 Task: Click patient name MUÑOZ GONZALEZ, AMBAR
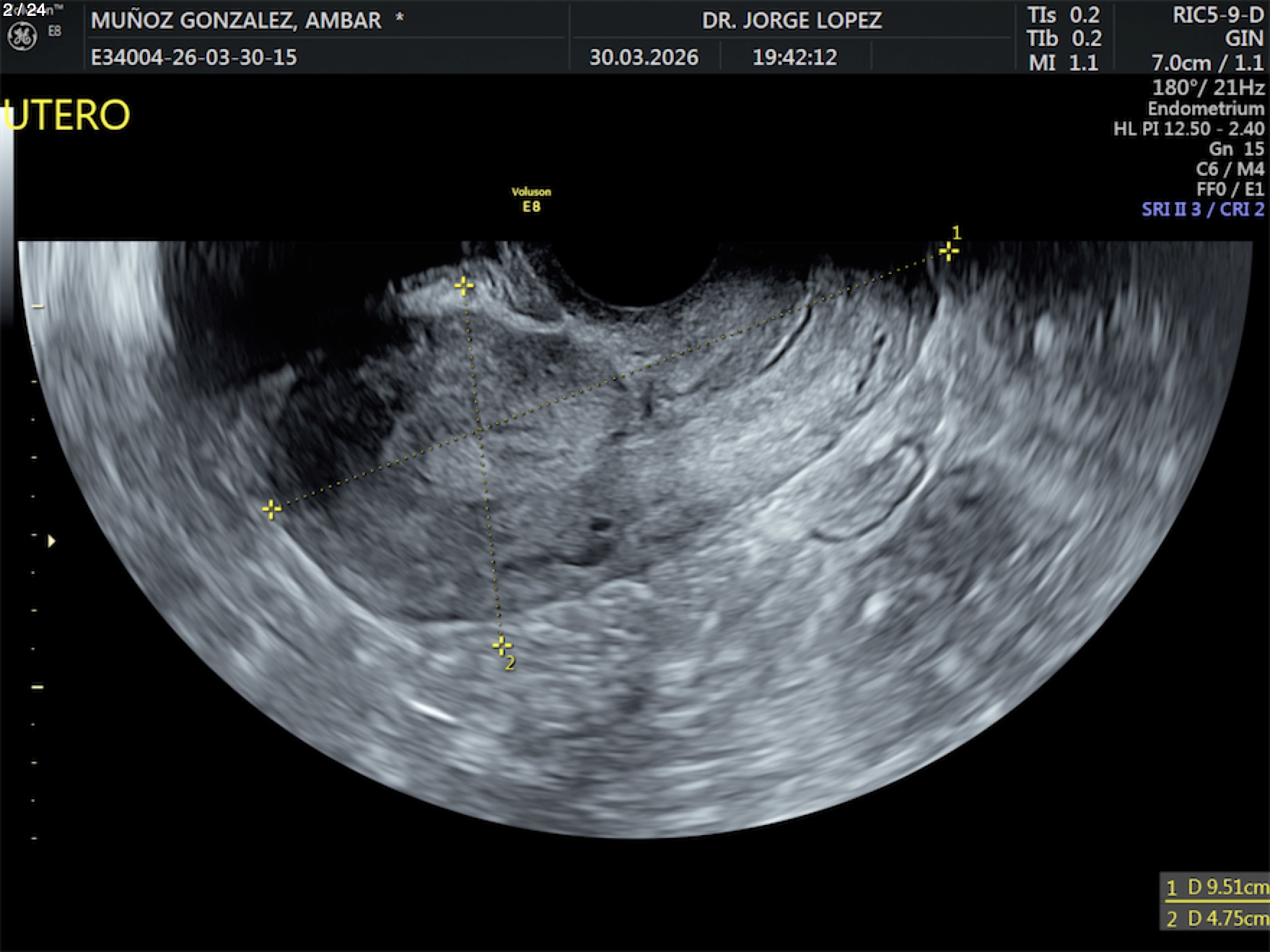[x=236, y=20]
